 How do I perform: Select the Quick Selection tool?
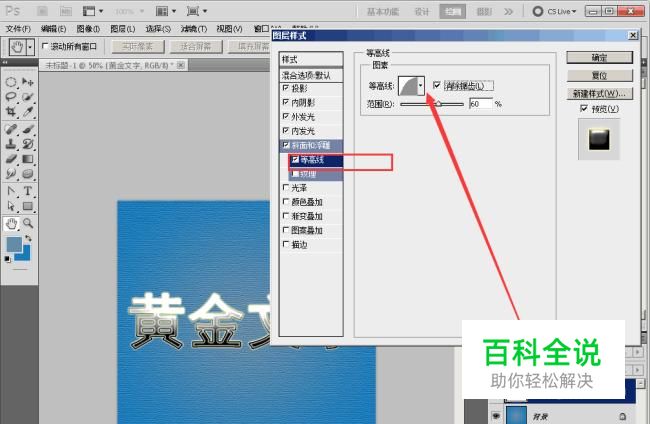coord(28,97)
